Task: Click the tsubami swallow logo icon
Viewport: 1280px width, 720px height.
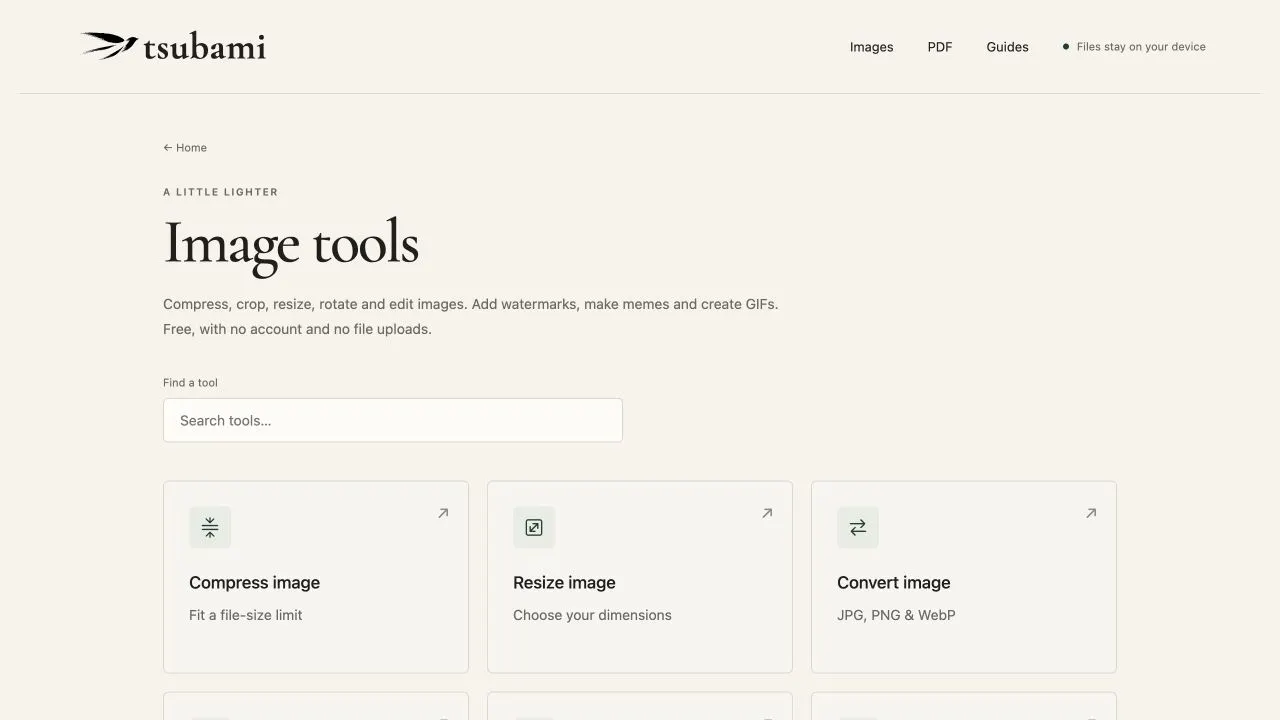Action: tap(109, 45)
